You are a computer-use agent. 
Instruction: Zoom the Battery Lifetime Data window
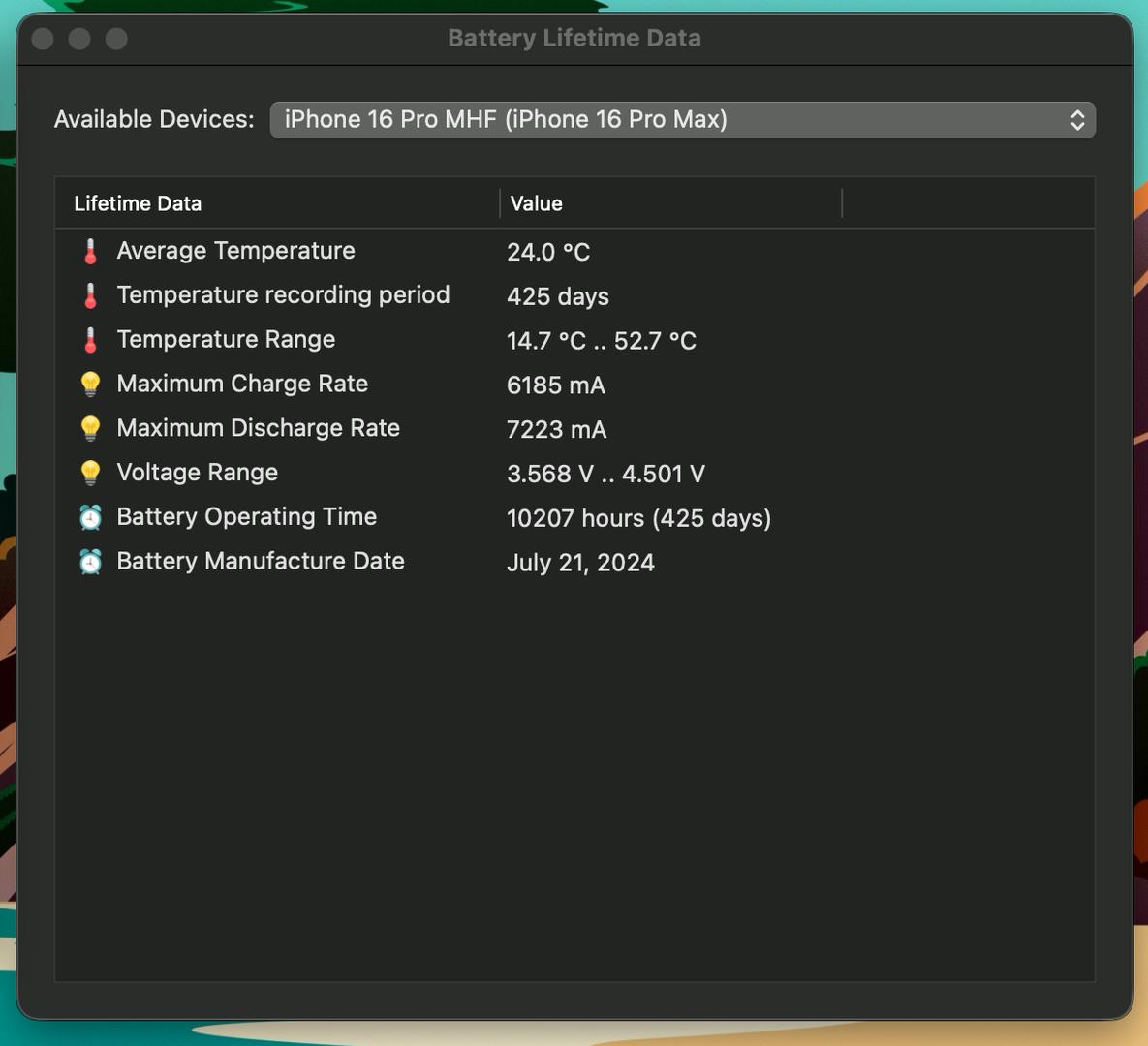coord(116,39)
